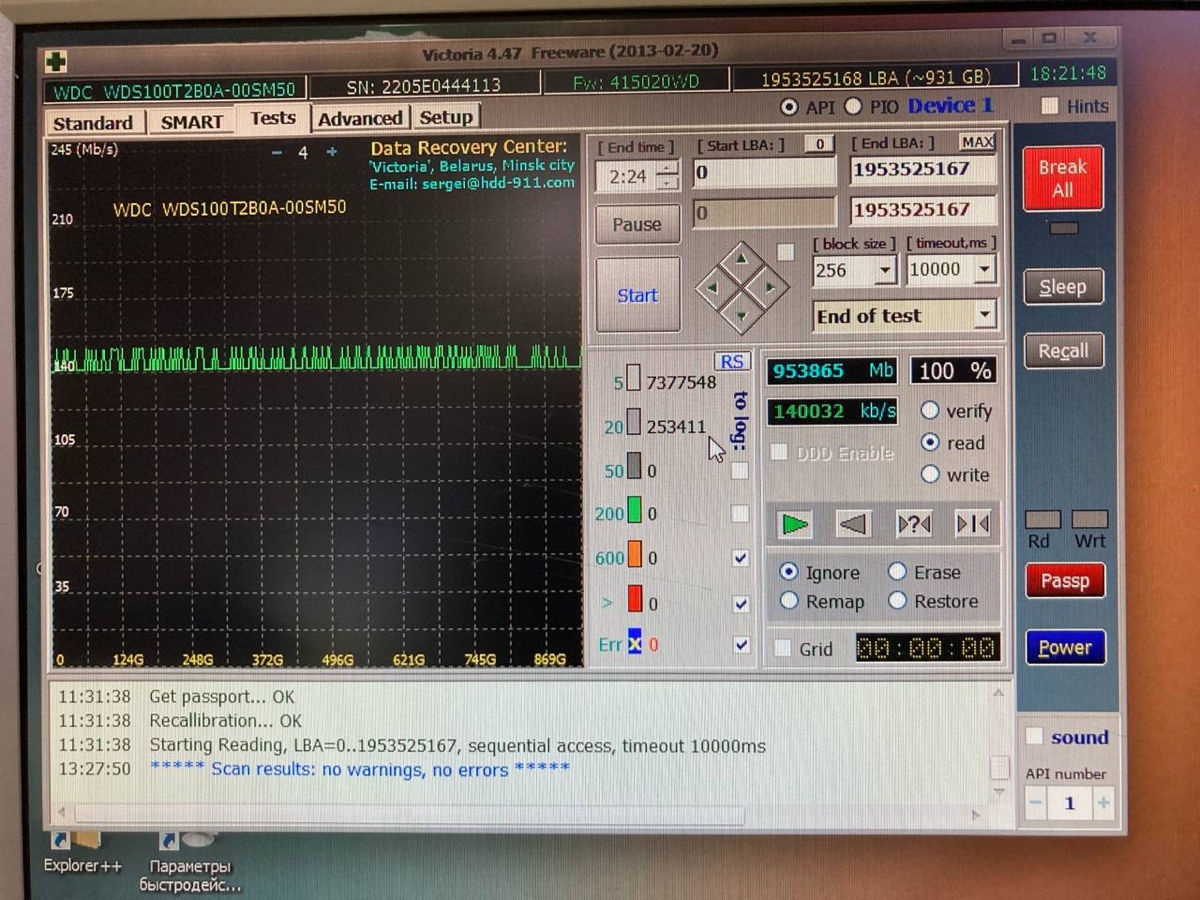
Task: Enable the Grid checkbox
Action: coord(783,649)
